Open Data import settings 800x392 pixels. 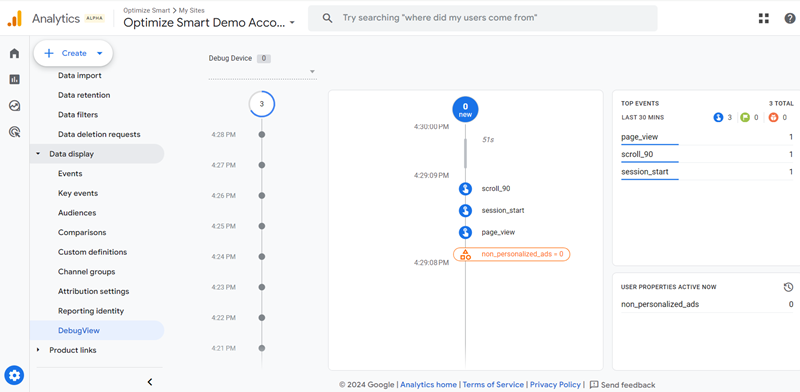tap(80, 76)
